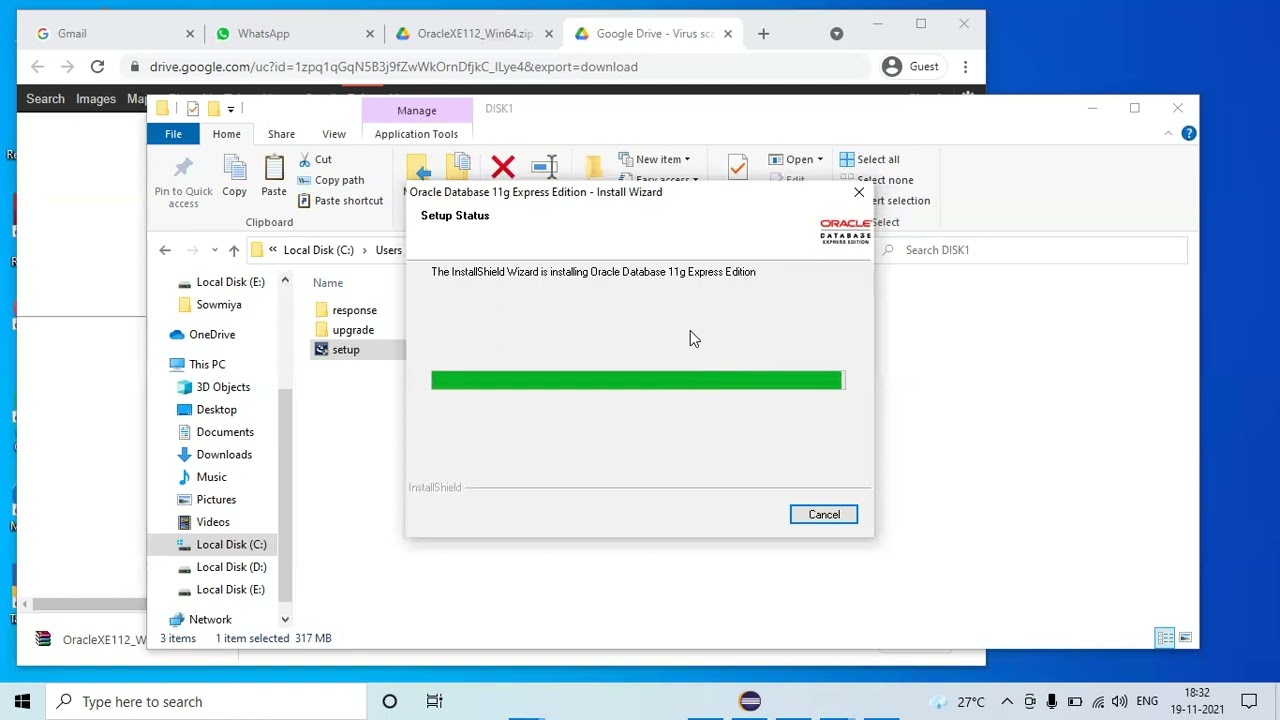Switch to details view layout icon
The width and height of the screenshot is (1280, 720).
tap(1165, 638)
